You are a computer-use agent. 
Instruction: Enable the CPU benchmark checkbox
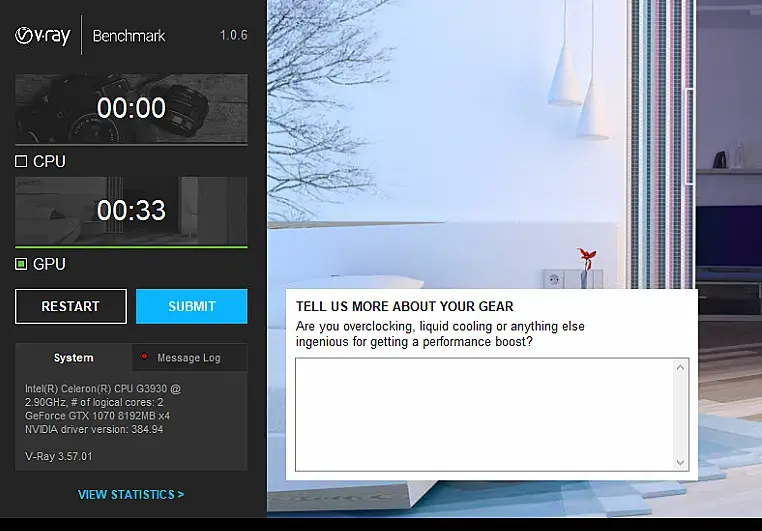21,161
